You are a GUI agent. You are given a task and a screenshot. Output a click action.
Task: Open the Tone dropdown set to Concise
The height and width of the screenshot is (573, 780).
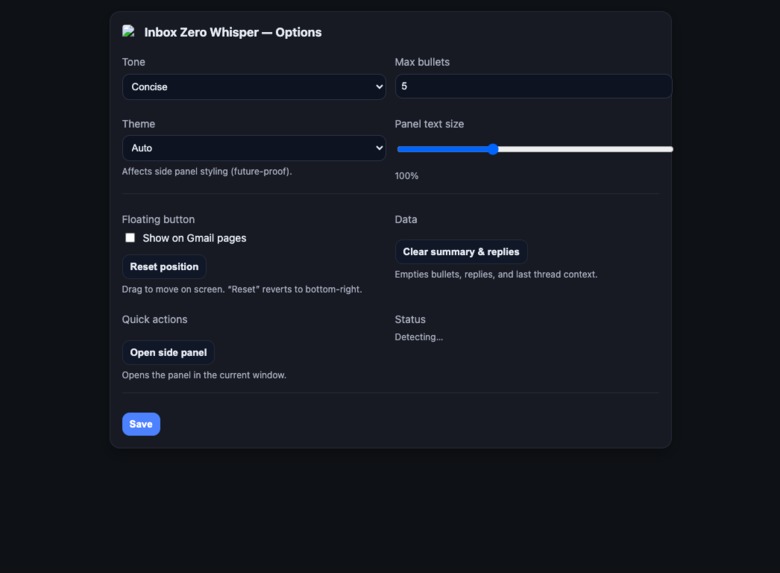point(254,87)
